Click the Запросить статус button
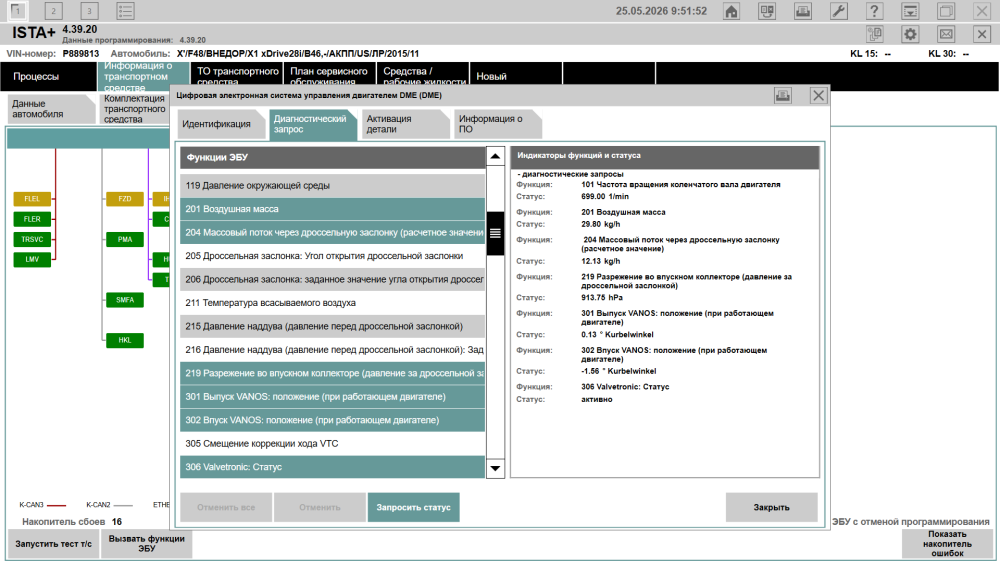This screenshot has width=1000, height=563. click(x=413, y=508)
